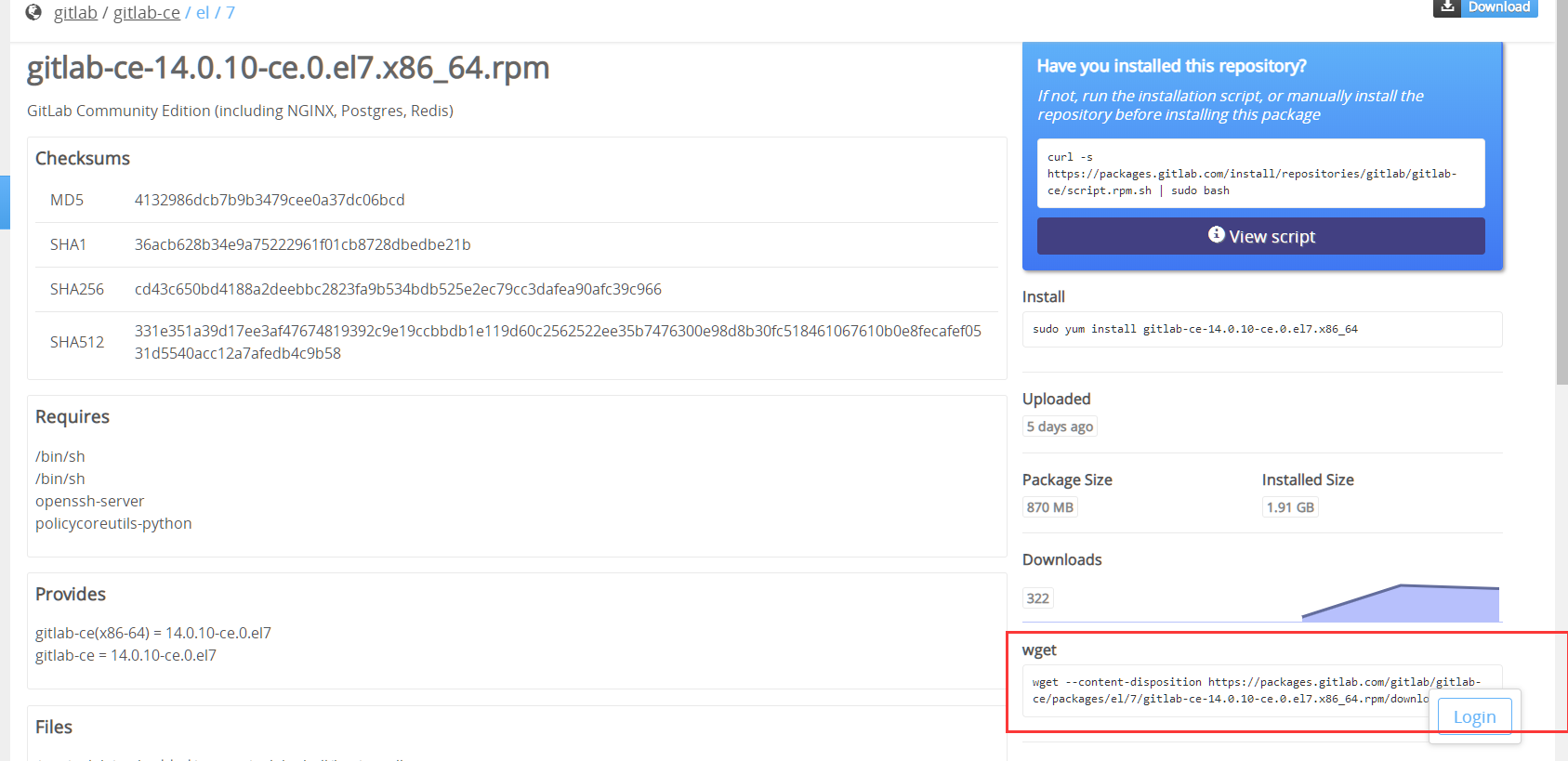Click the '322' downloads count badge
The image size is (1568, 761).
pos(1038,598)
